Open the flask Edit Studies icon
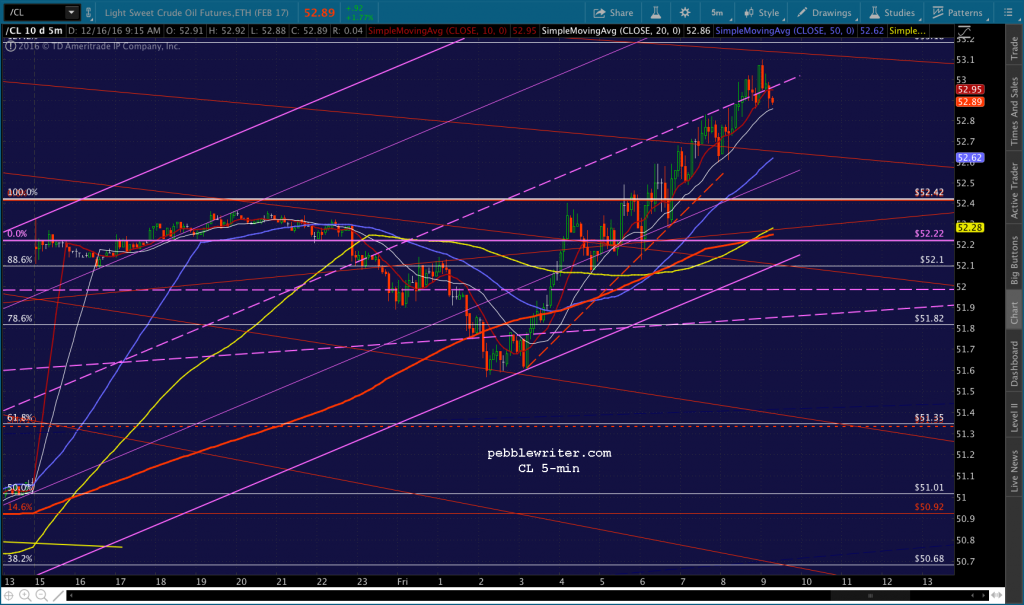1024x605 pixels. click(656, 12)
